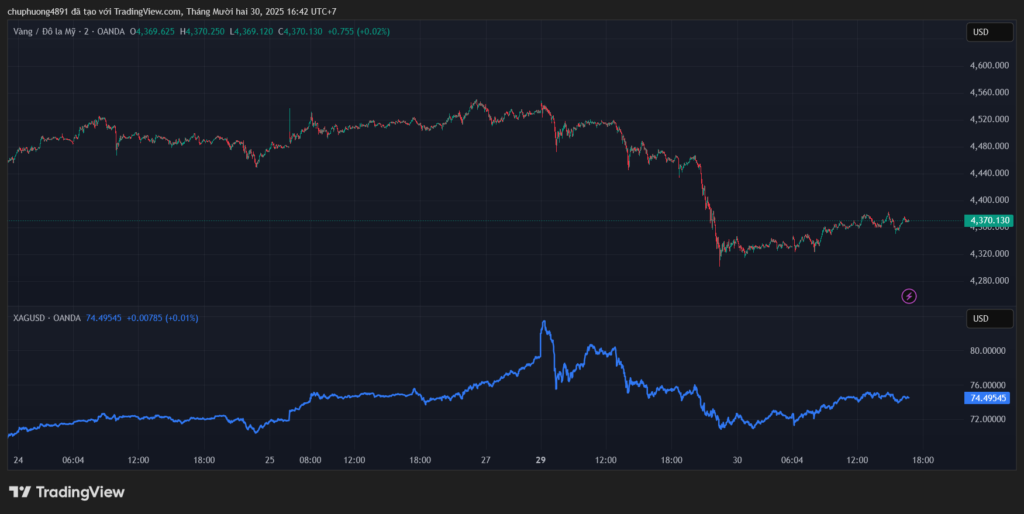
Task: Click the closing price C4,370.130 value
Action: 300,32
